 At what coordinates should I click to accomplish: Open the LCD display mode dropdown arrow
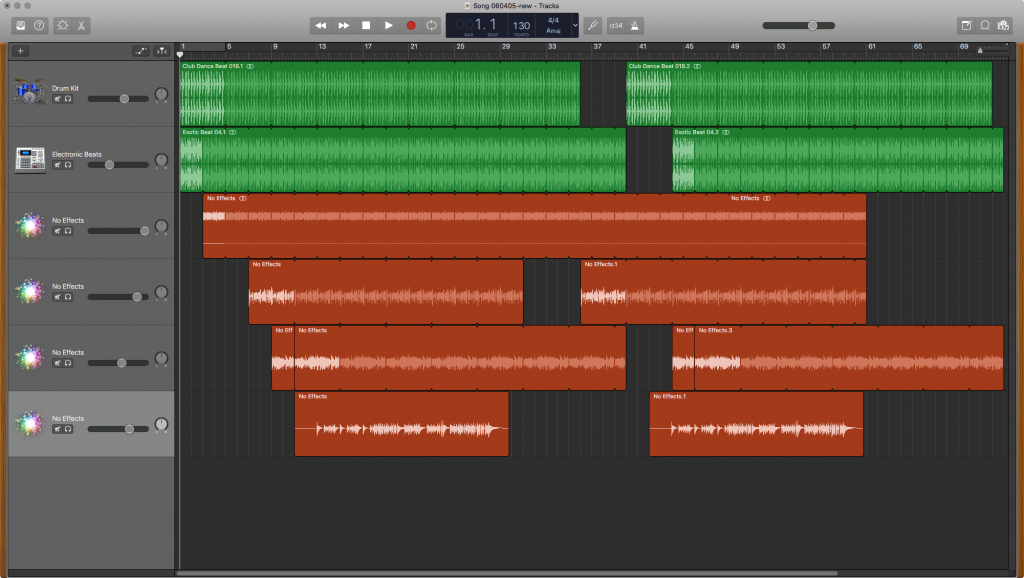pyautogui.click(x=575, y=25)
